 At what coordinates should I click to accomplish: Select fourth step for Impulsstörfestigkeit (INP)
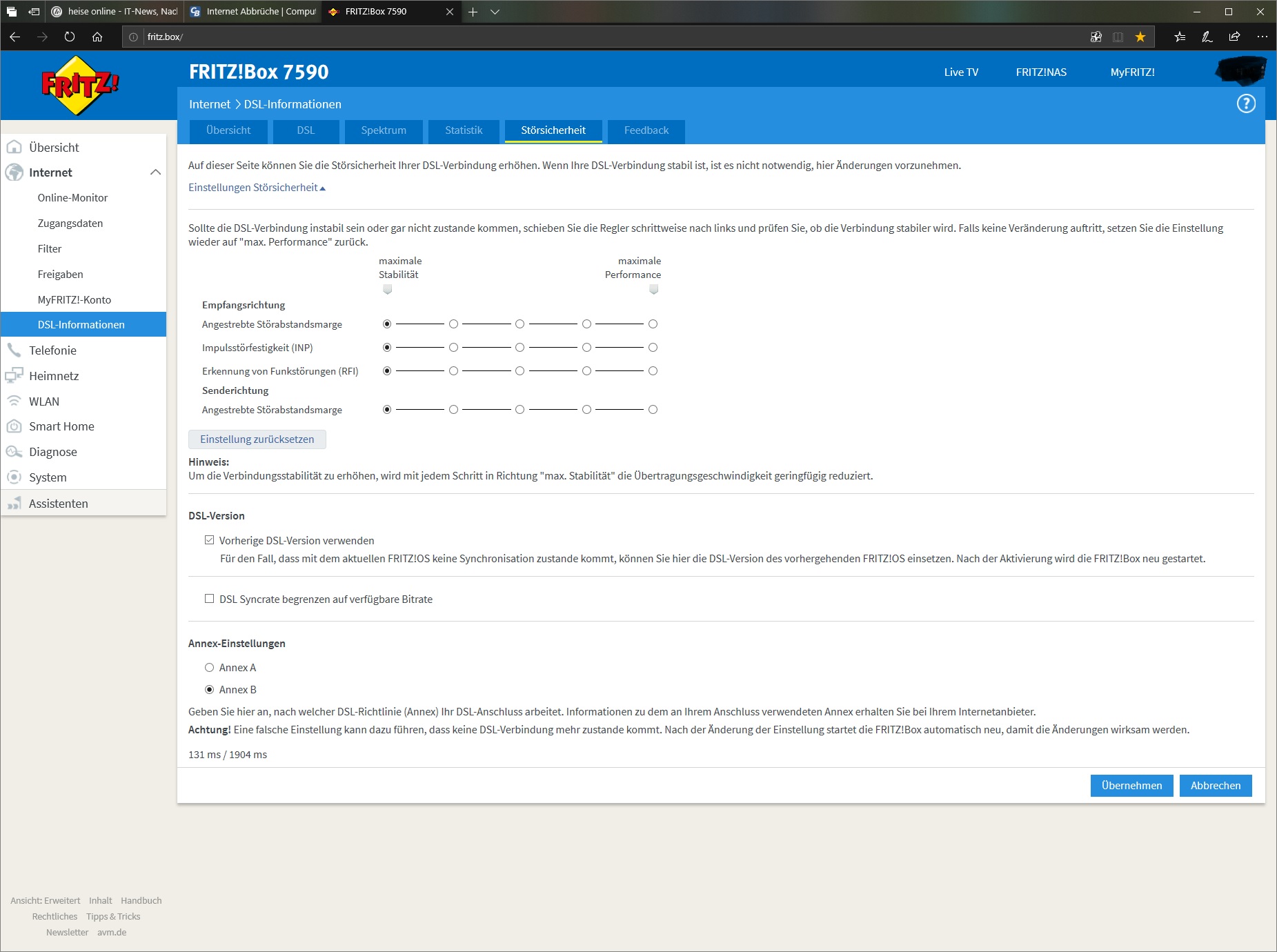pyautogui.click(x=586, y=347)
